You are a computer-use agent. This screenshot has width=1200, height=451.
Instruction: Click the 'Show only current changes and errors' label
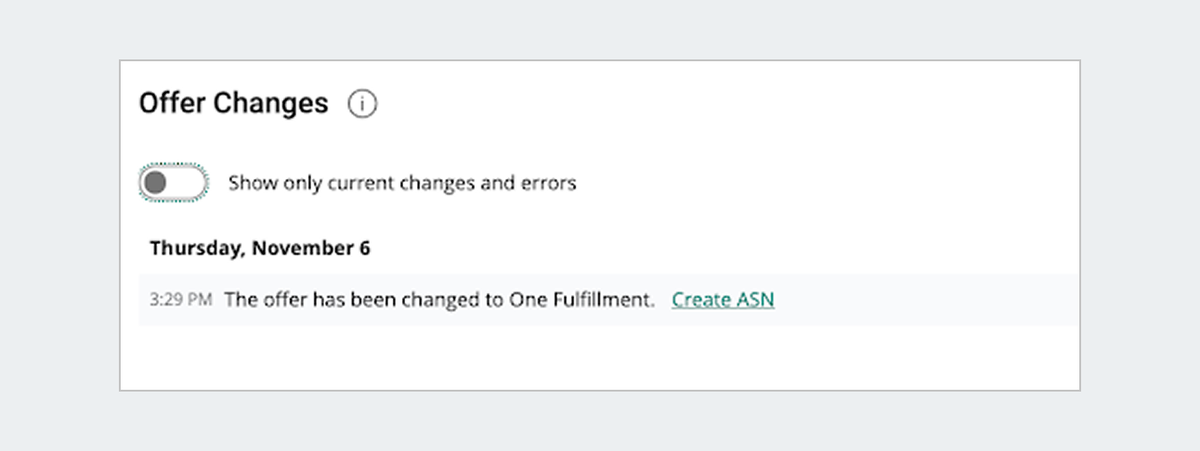[x=402, y=183]
